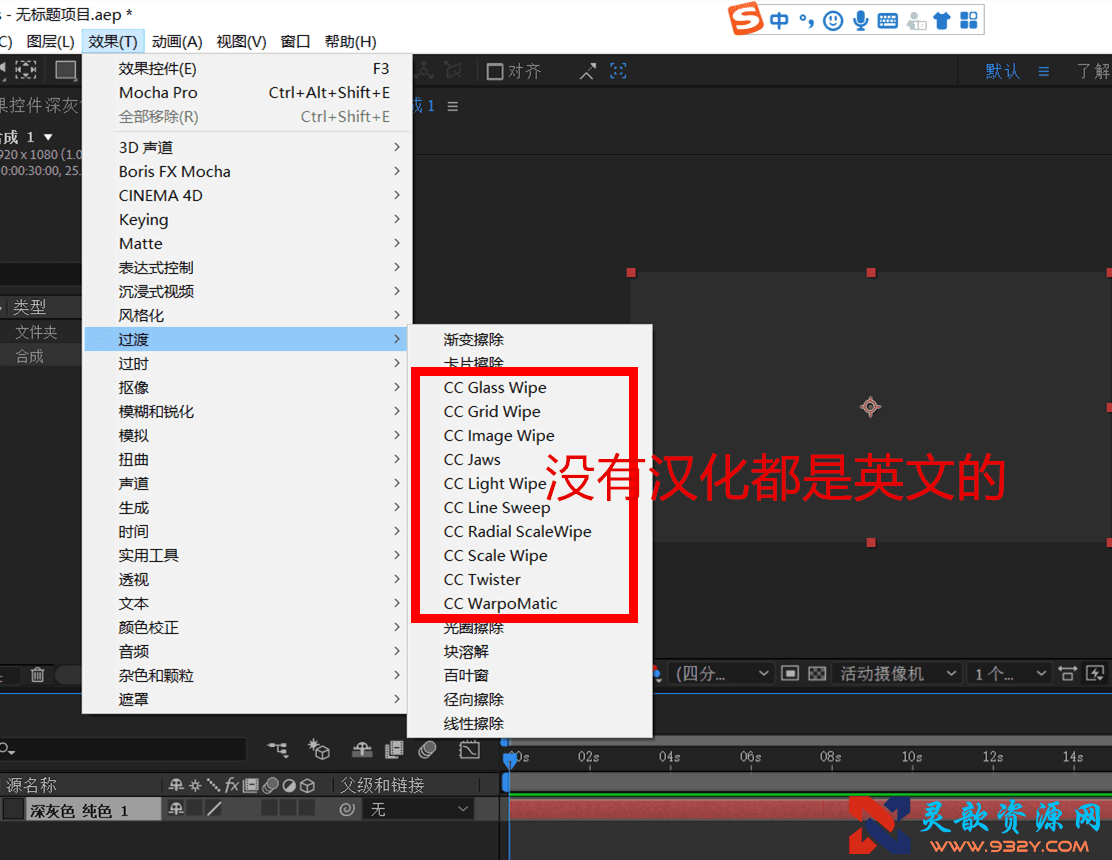
Task: Open the 图层(L) menu
Action: pyautogui.click(x=50, y=41)
